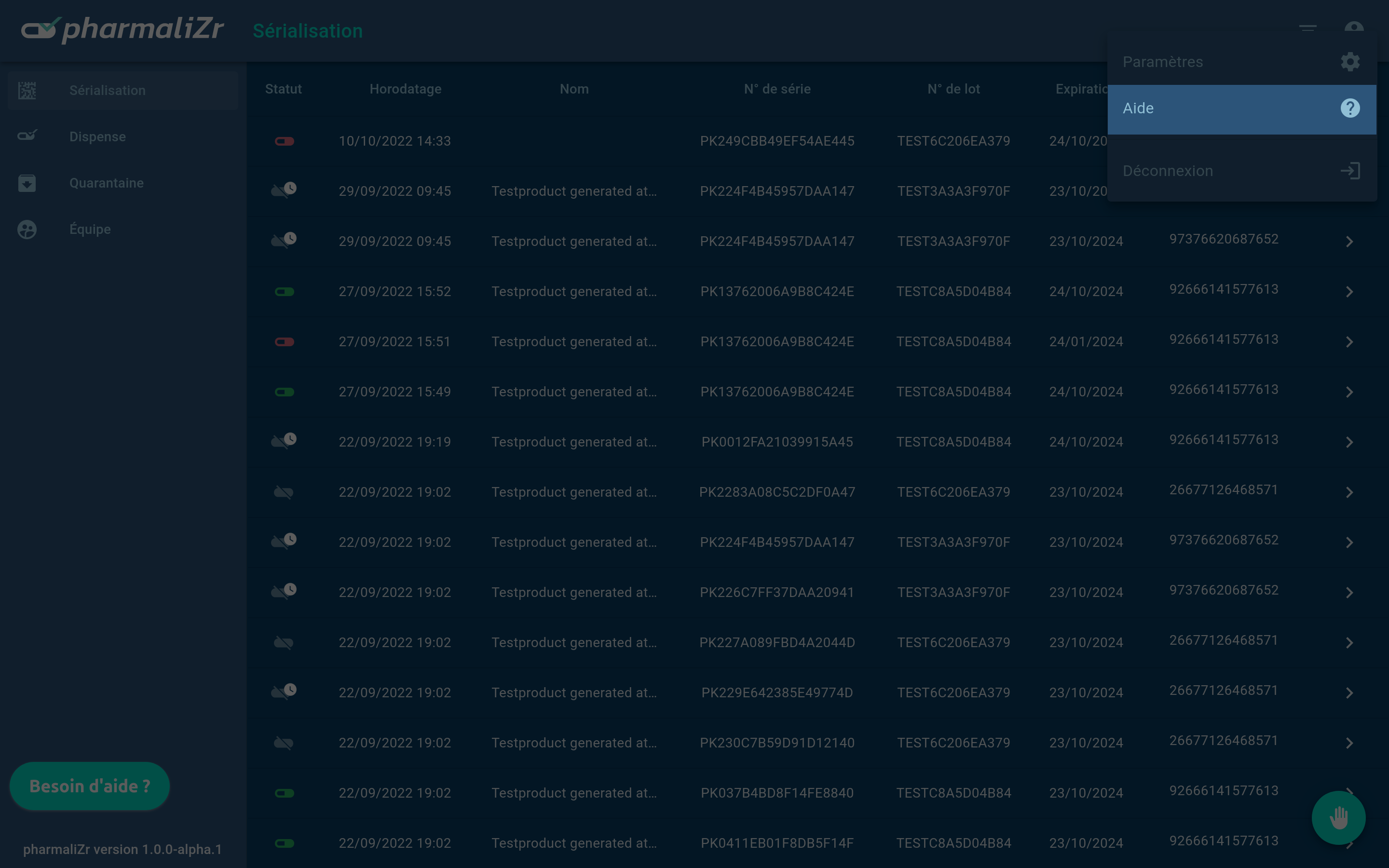Click the Aide question mark icon
The width and height of the screenshot is (1389, 868).
pos(1349,108)
